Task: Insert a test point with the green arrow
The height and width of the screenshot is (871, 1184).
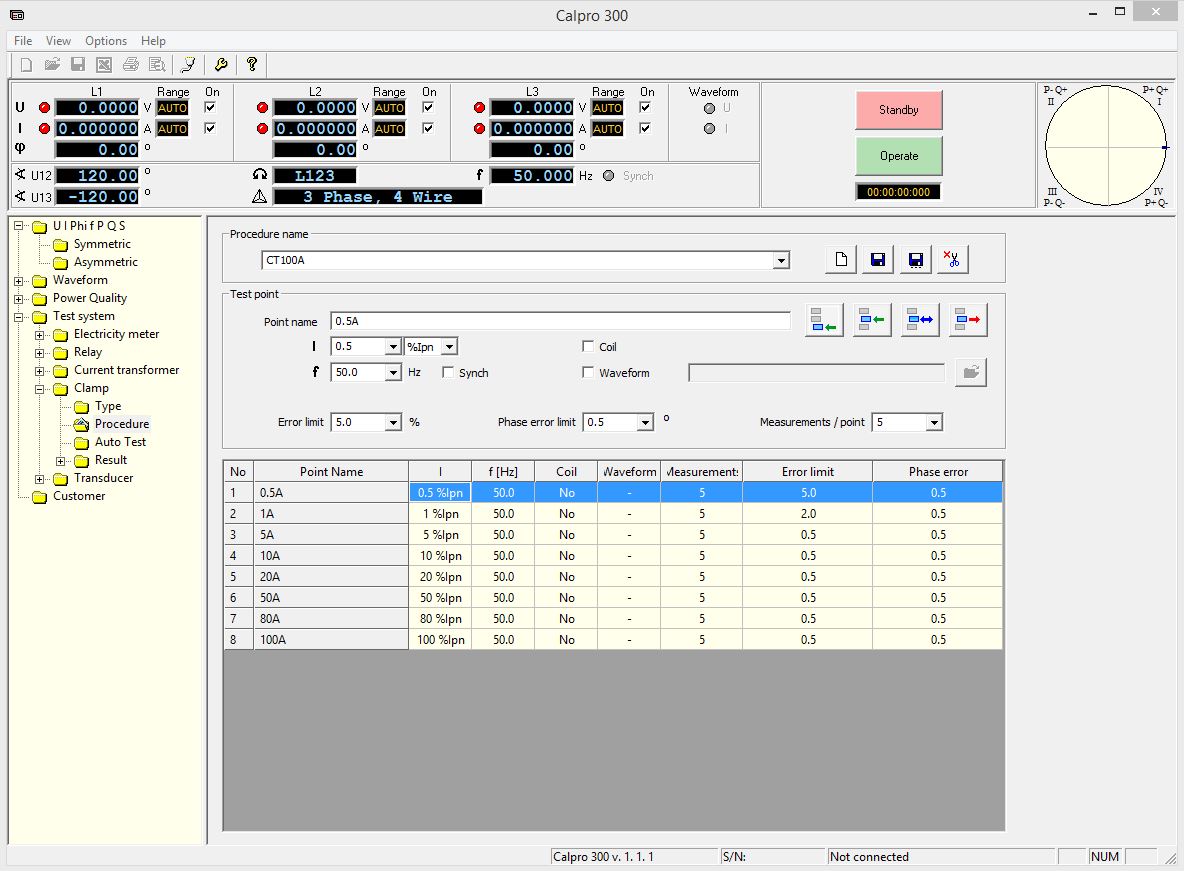Action: click(x=871, y=320)
